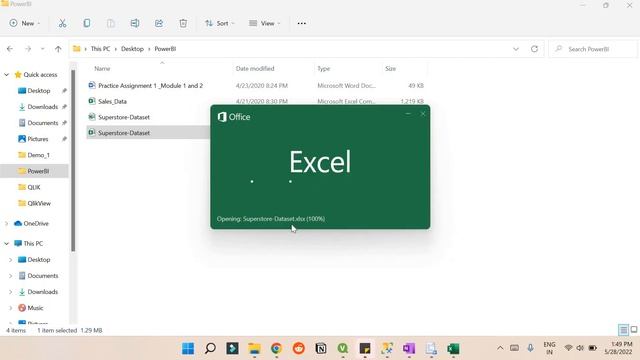Sort by the Size column header
This screenshot has width=640, height=360.
[391, 69]
